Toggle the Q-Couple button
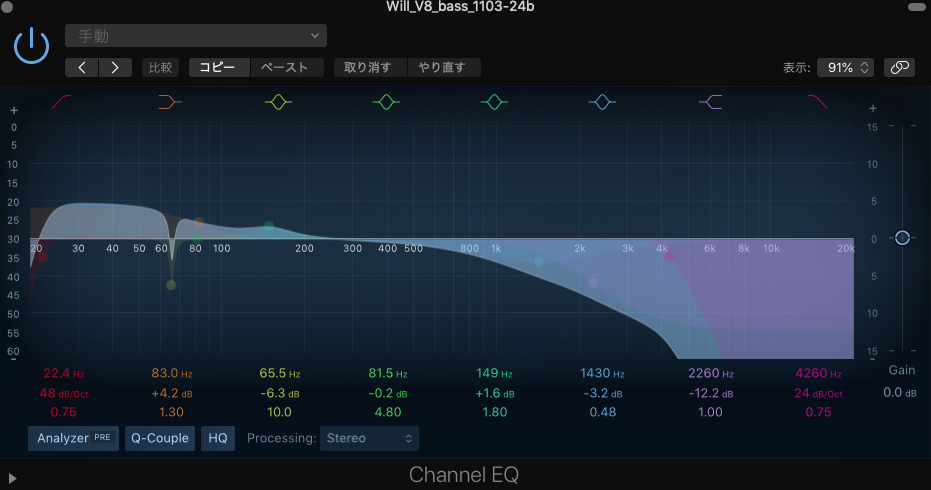Image resolution: width=931 pixels, height=490 pixels. [x=160, y=438]
